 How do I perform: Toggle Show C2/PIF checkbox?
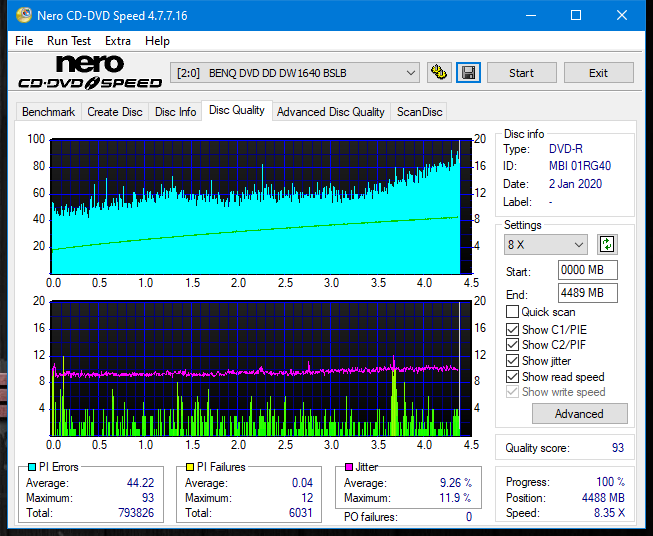[512, 345]
